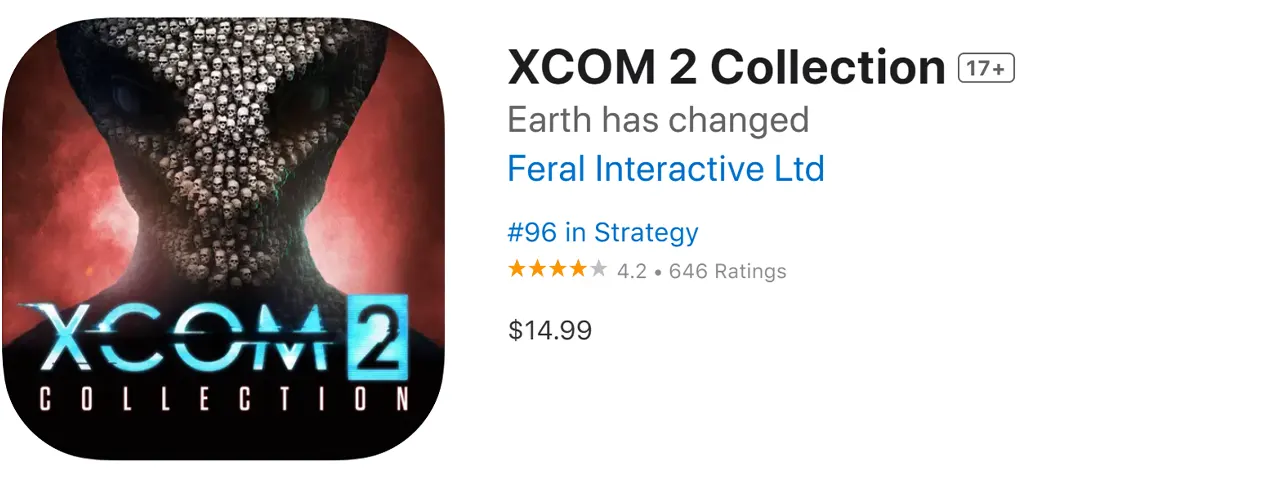Click the 4.2 average rating number
The width and height of the screenshot is (1280, 477).
(x=631, y=271)
